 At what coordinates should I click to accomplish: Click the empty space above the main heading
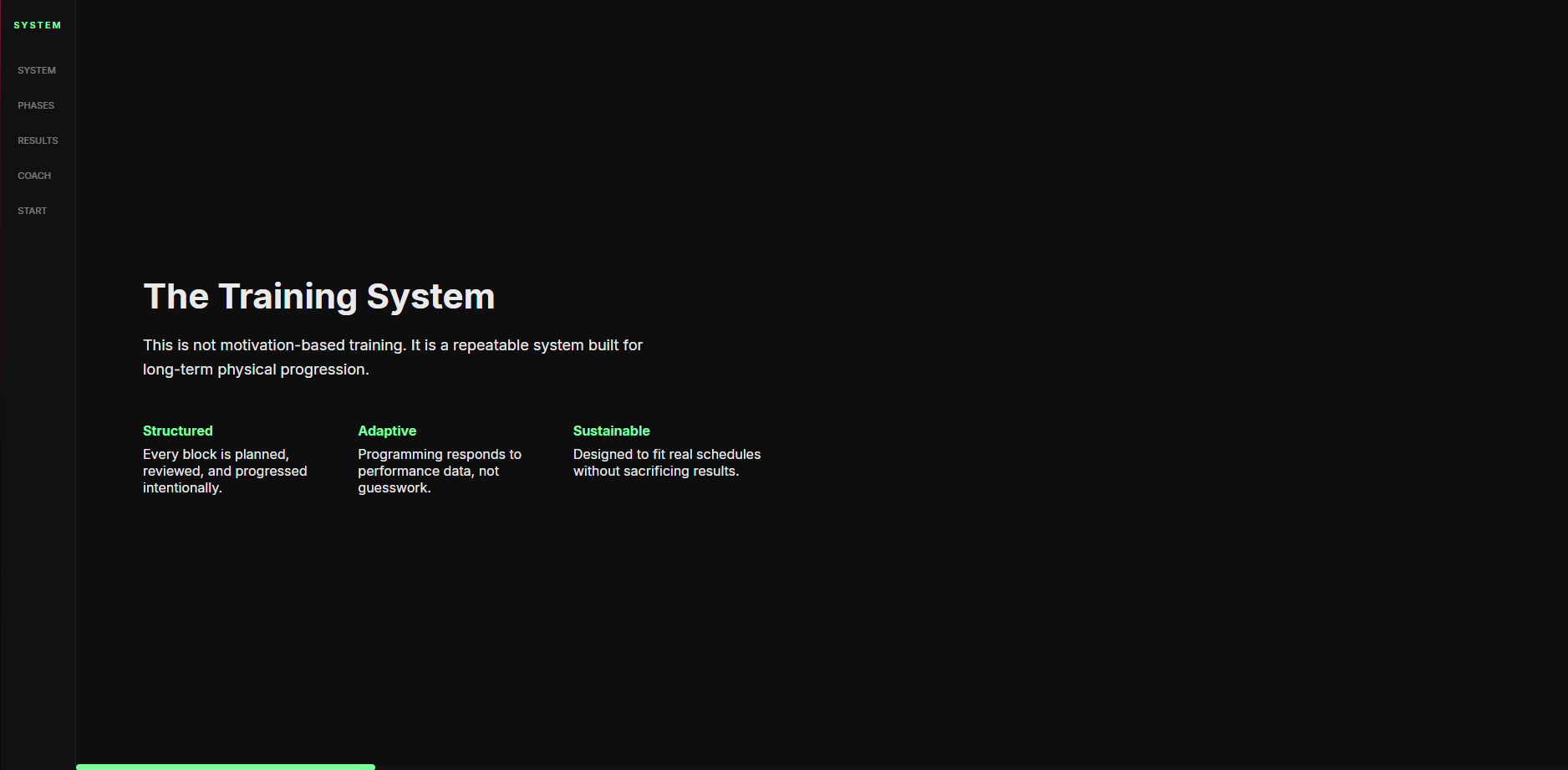pos(501,150)
